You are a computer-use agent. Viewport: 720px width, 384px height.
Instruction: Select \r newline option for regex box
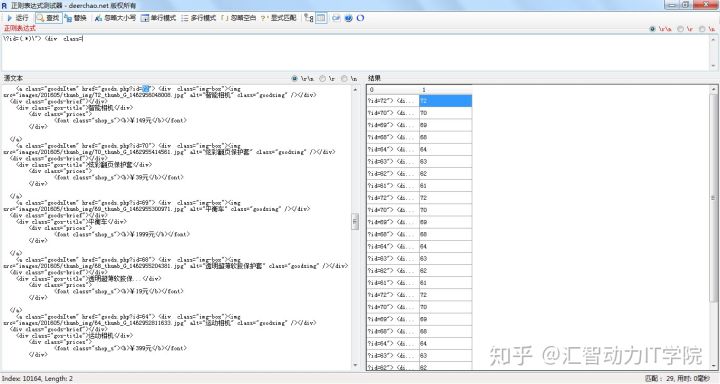pyautogui.click(x=686, y=28)
